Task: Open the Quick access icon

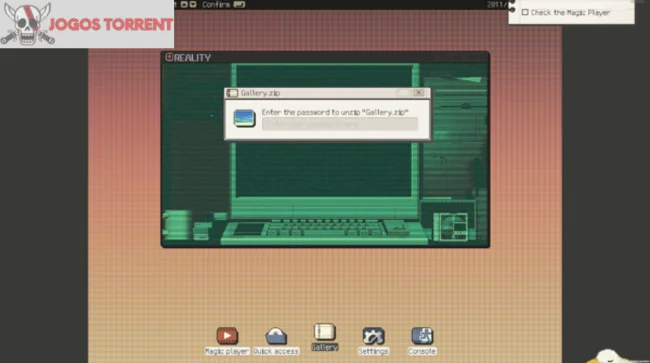Action: coord(276,336)
